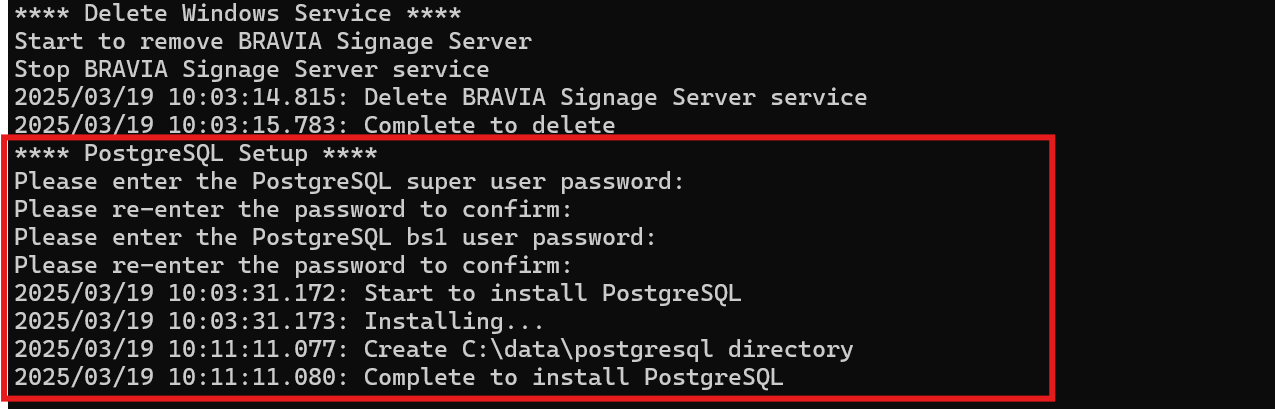Click the 'PostgreSQL Setup' header line

click(196, 154)
